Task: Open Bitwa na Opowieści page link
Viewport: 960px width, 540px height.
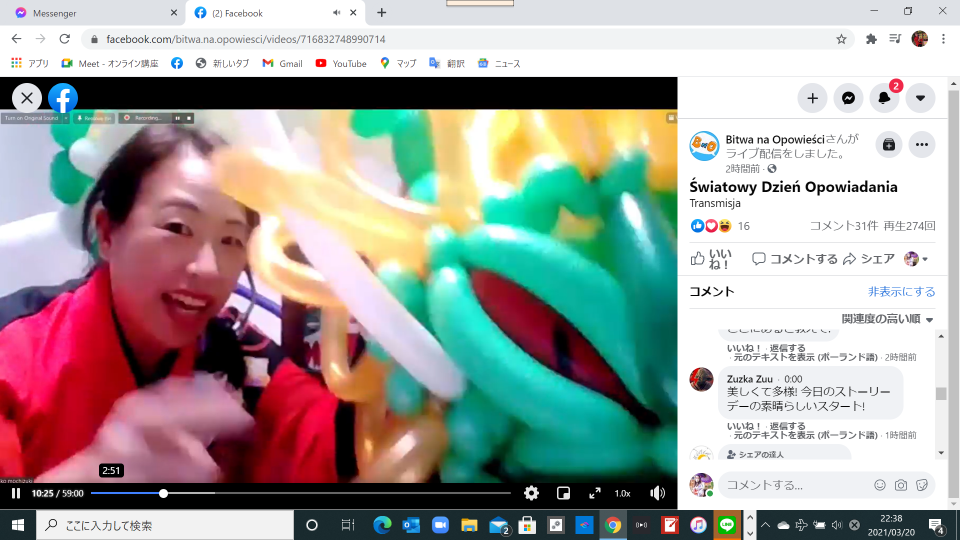Action: coord(775,140)
